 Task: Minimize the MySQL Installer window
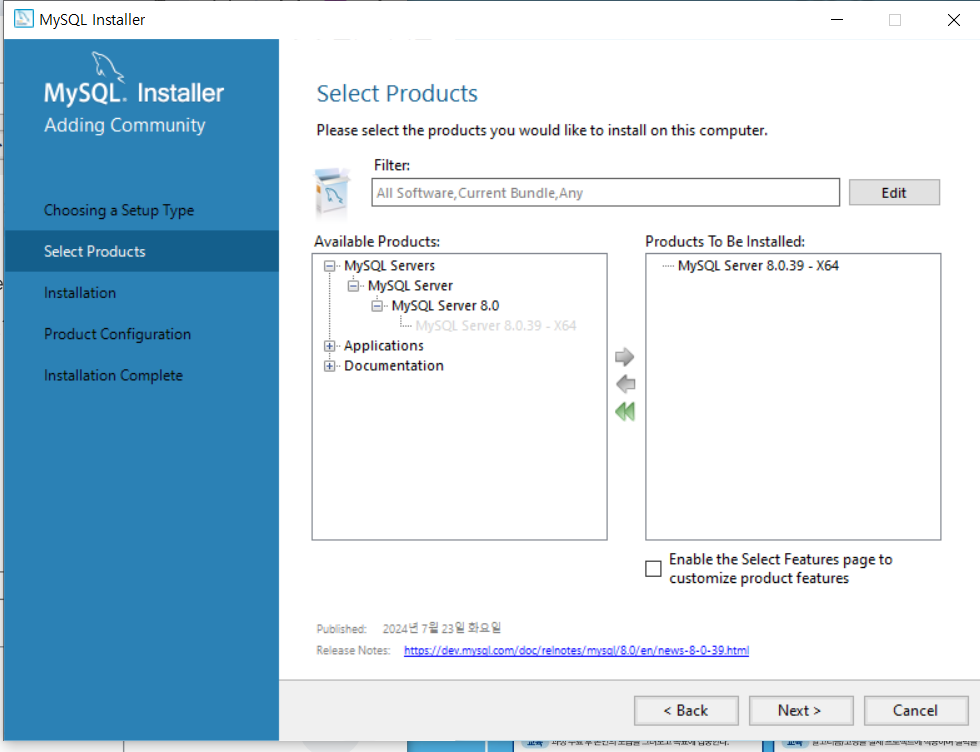pos(837,19)
